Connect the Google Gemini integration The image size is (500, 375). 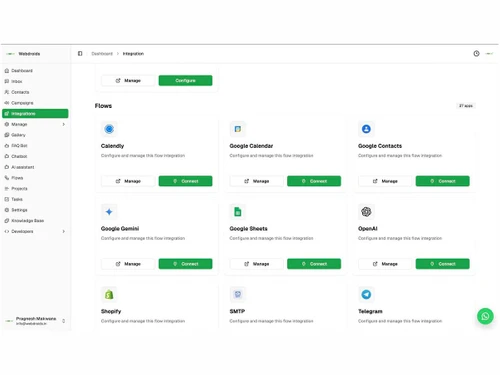(185, 264)
